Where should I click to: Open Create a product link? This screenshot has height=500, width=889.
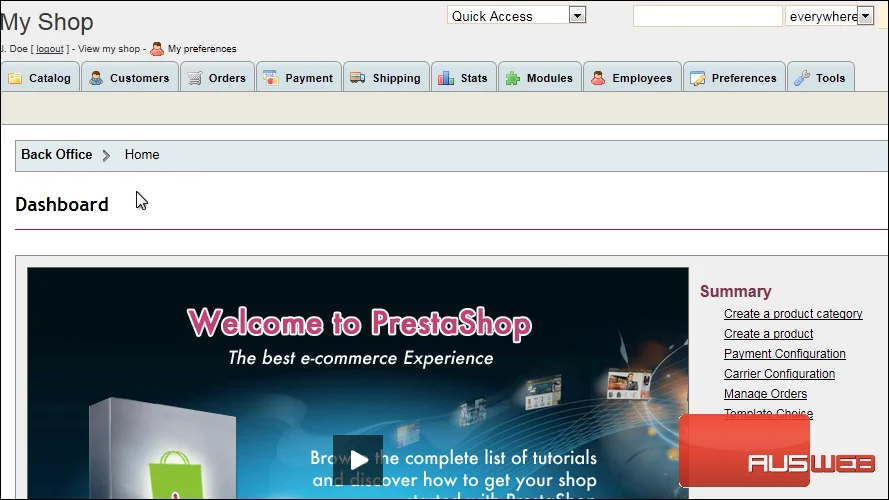click(768, 333)
